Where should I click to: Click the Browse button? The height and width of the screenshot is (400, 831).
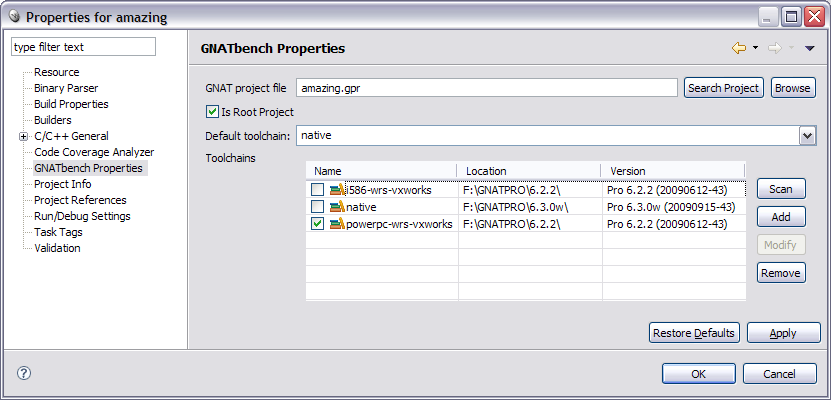[793, 88]
